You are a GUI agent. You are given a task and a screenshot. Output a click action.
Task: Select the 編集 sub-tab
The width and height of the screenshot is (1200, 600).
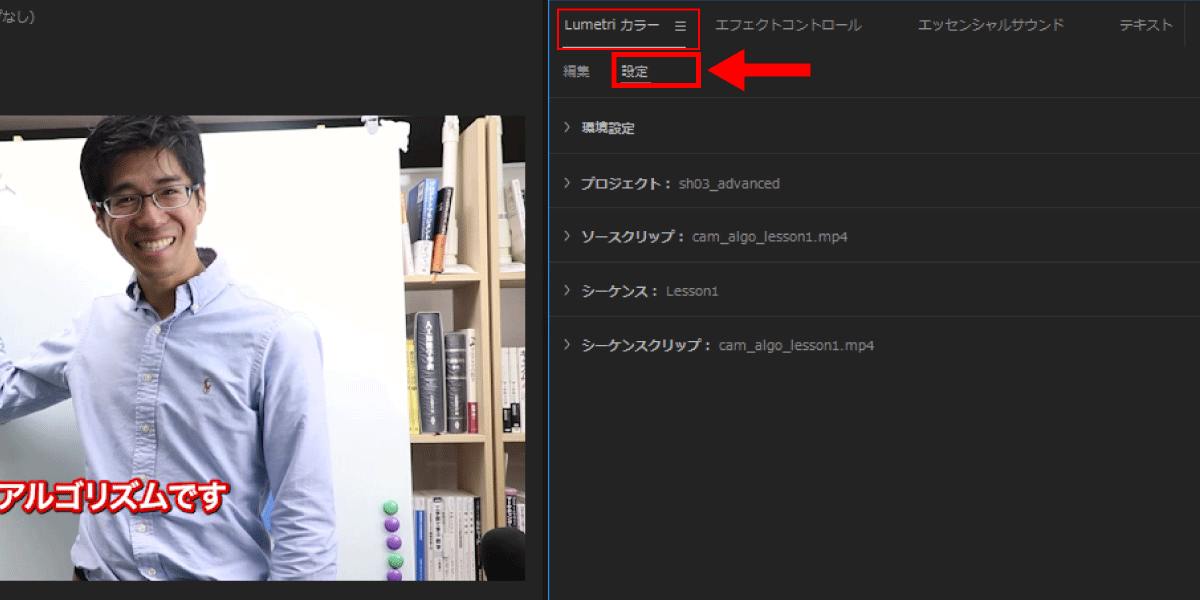[576, 72]
